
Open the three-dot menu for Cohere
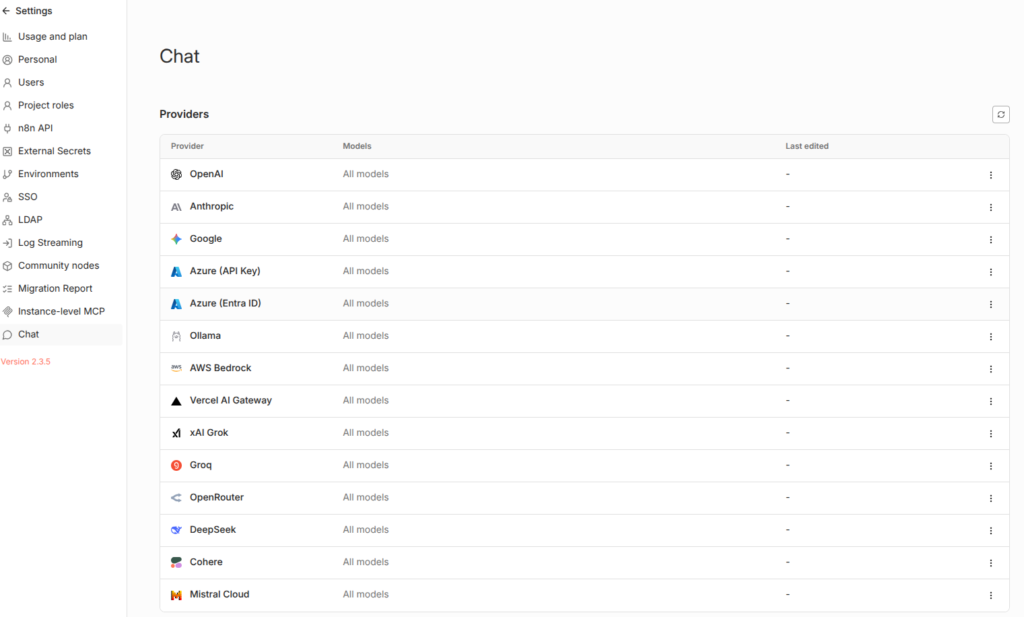990,563
